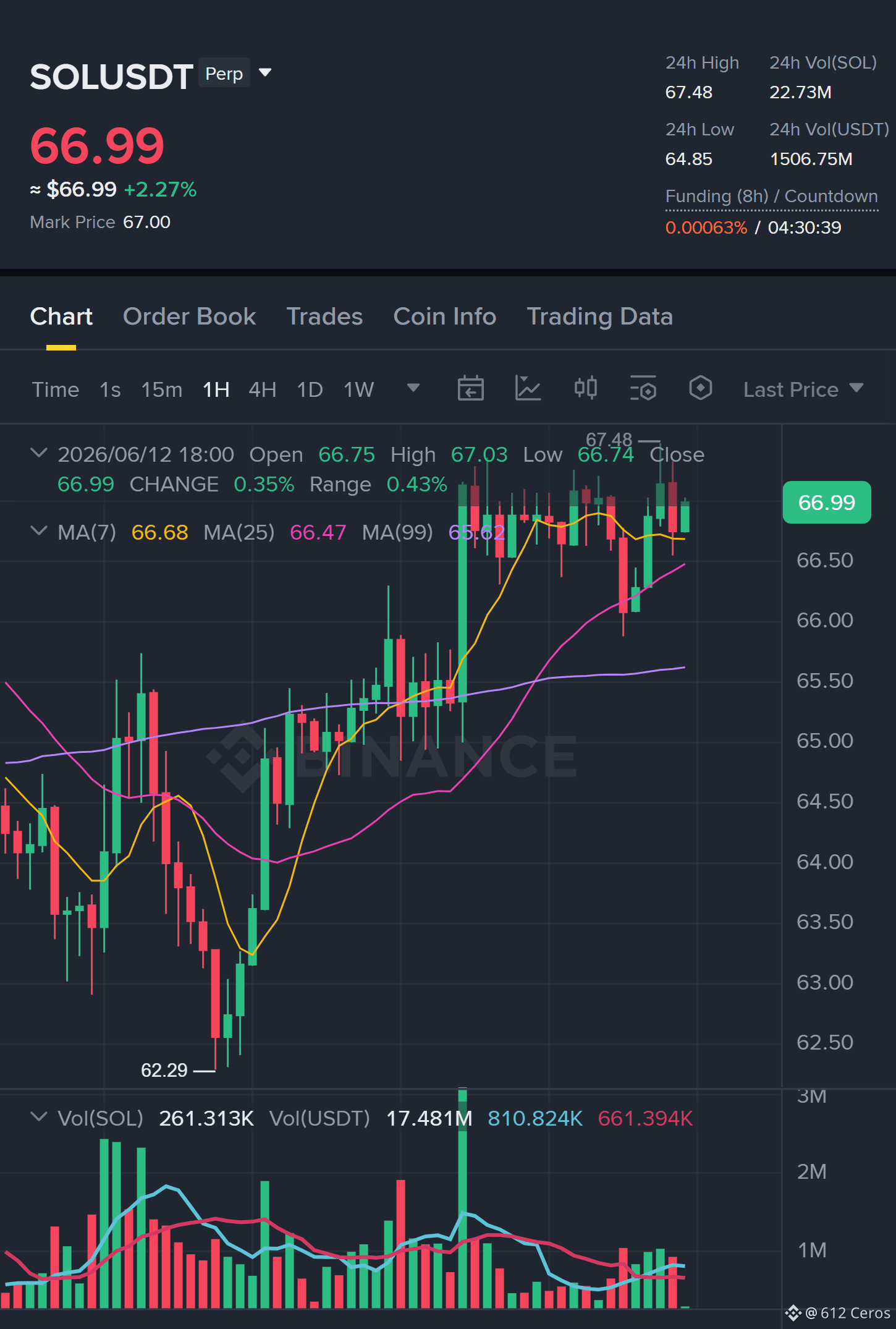Switch to the Order Book tab
896x1329 pixels.
point(189,316)
